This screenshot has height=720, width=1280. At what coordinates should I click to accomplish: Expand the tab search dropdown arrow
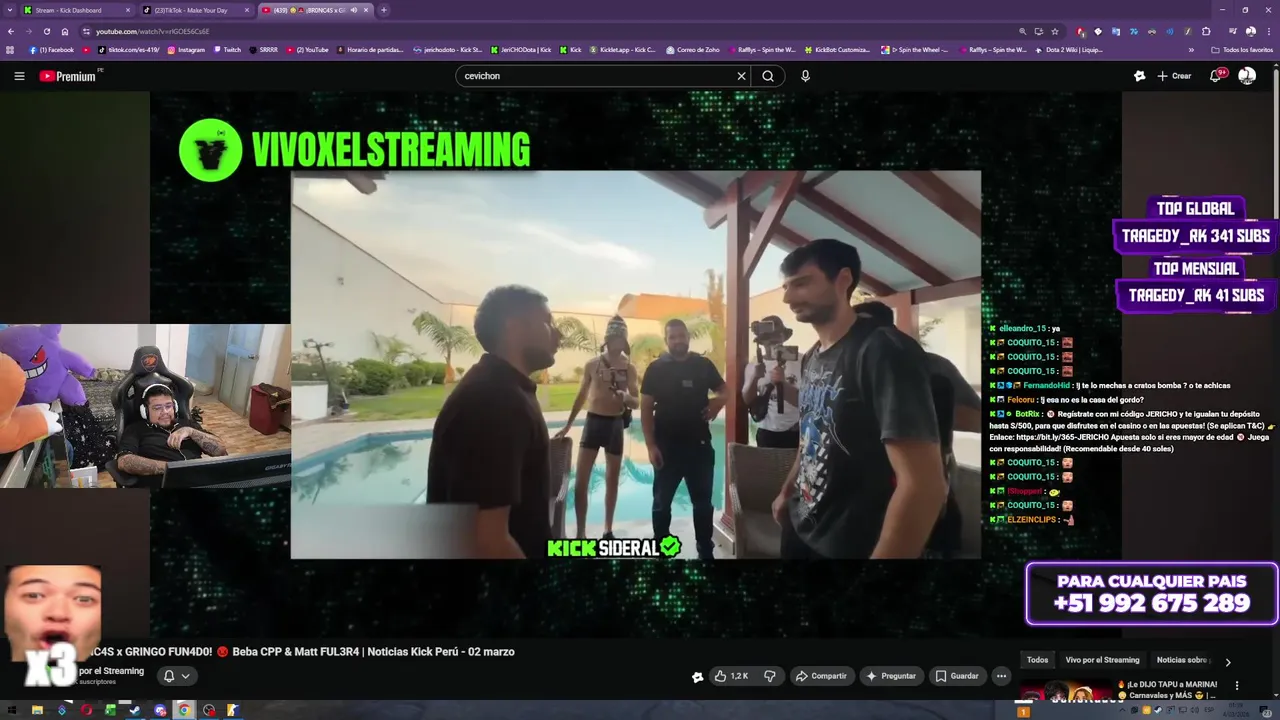coord(10,10)
